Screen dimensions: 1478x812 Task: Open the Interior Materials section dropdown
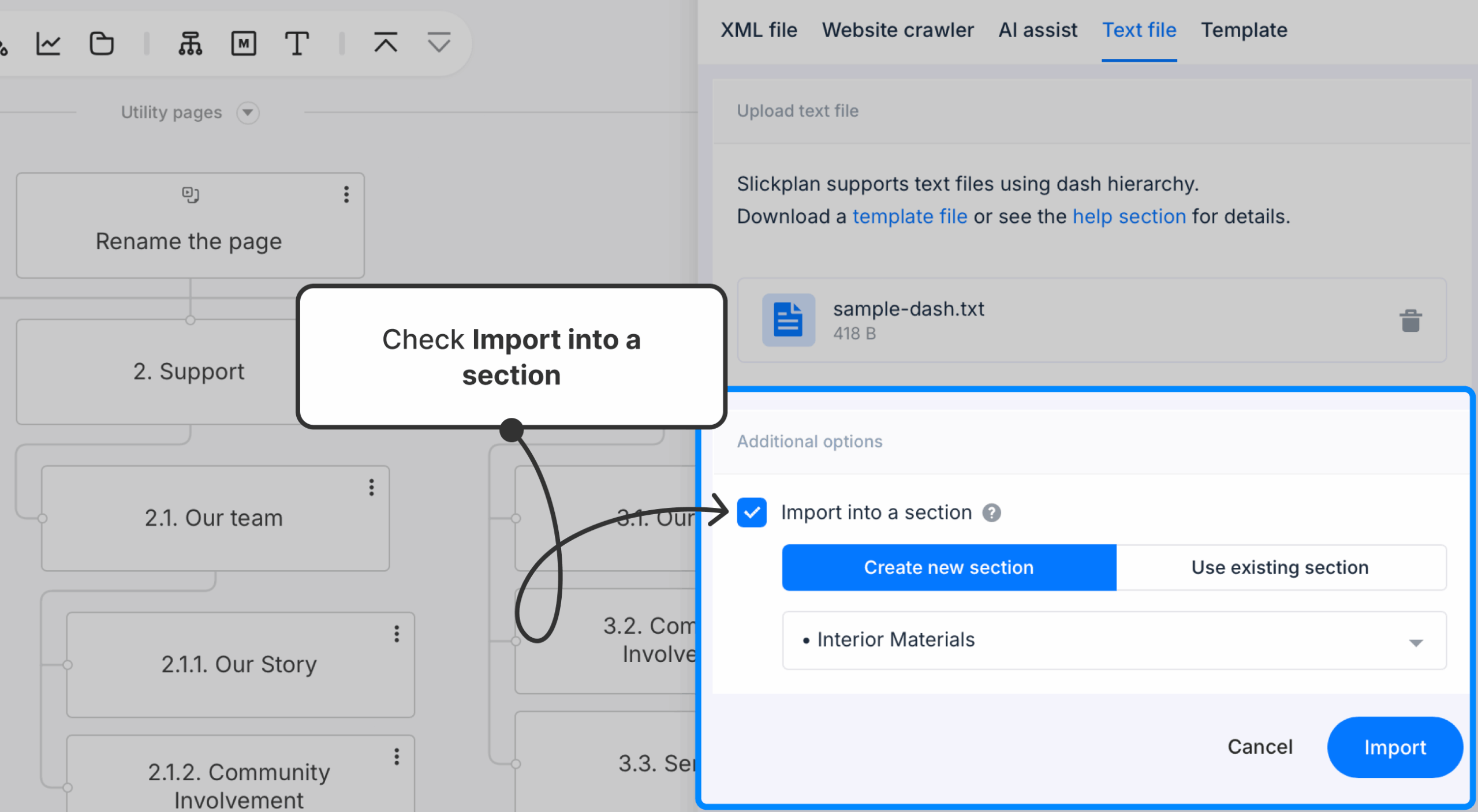[1114, 641]
